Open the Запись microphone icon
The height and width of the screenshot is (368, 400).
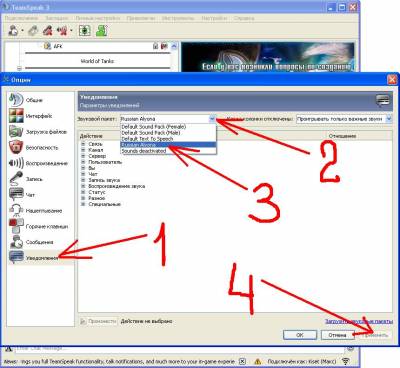click(16, 179)
